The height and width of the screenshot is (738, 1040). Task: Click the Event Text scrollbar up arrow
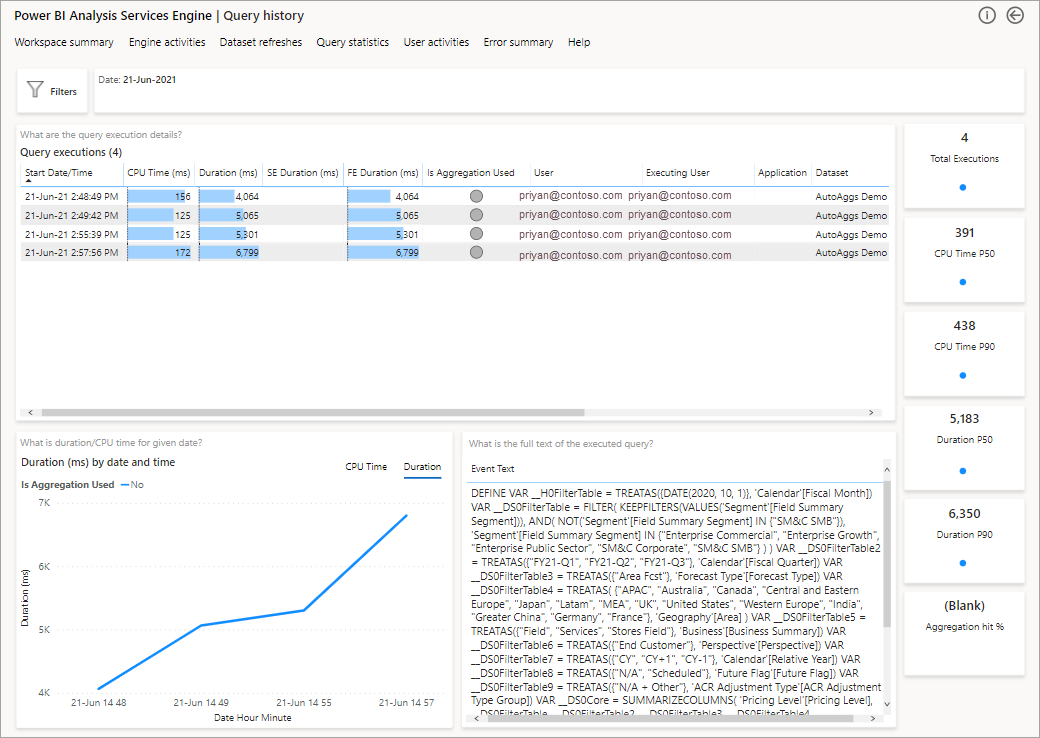[x=885, y=468]
